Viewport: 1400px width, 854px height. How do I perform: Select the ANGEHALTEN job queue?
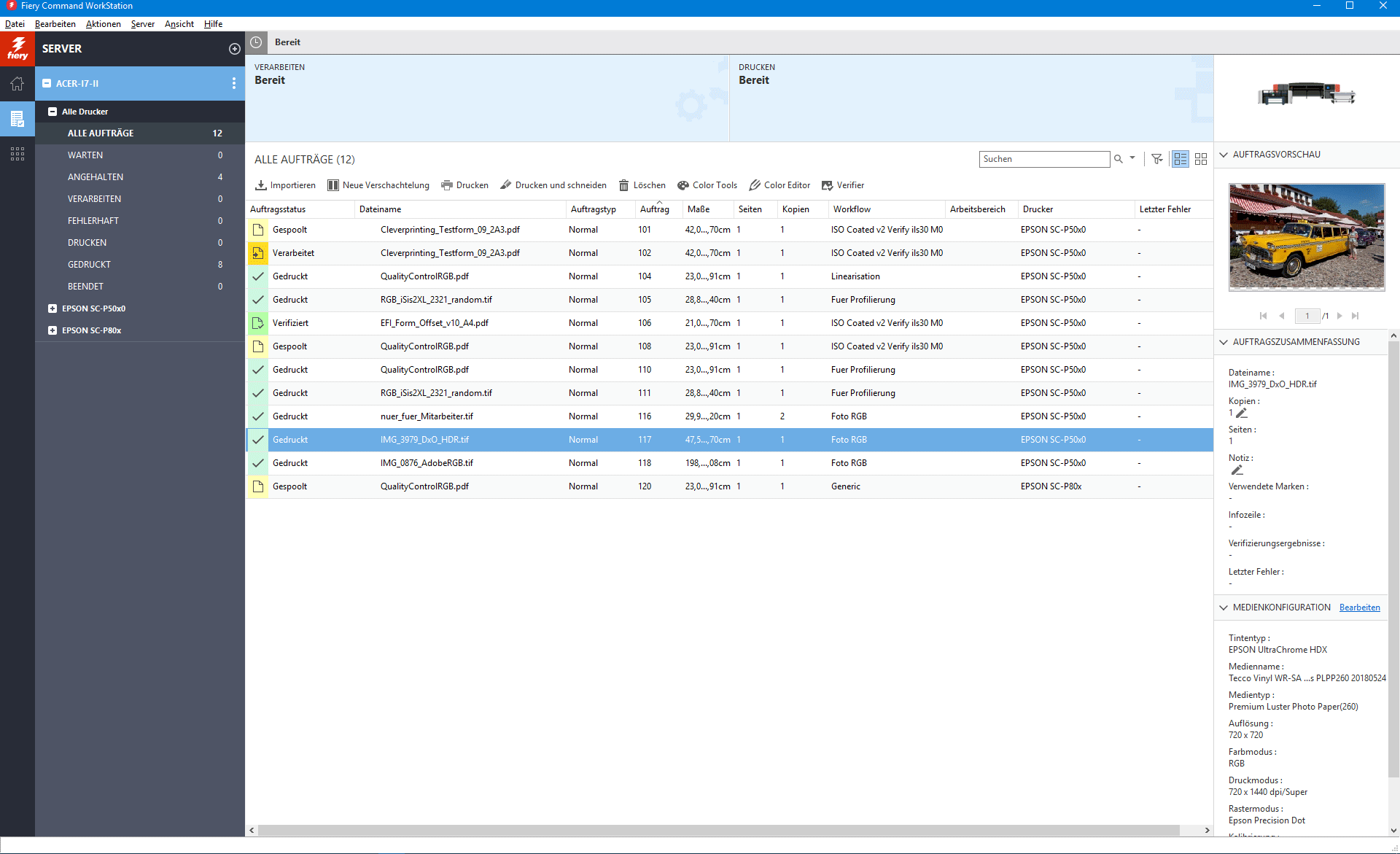(96, 177)
